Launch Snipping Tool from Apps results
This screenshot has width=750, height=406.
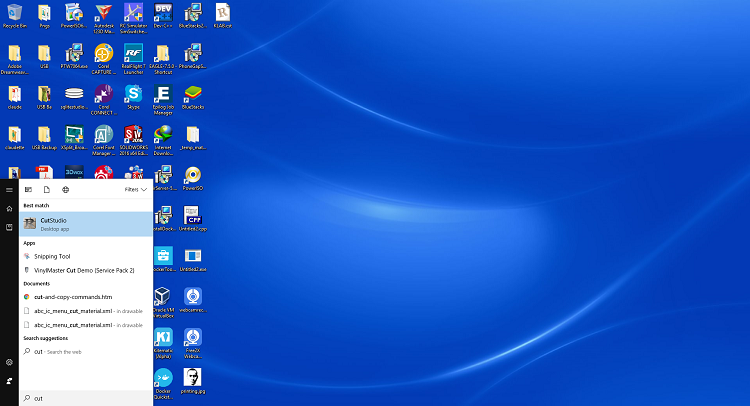(86, 256)
